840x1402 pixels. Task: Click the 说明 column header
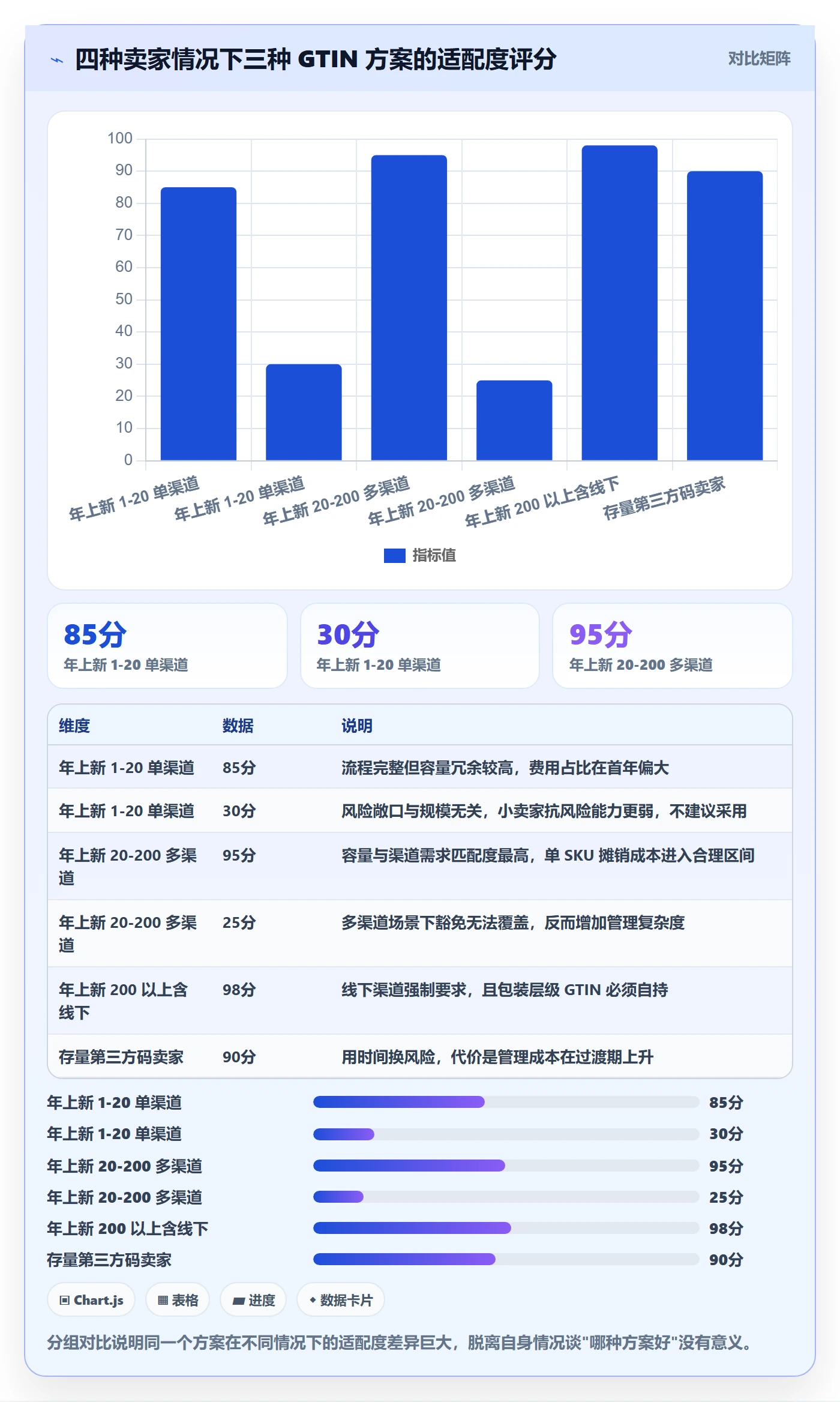click(357, 726)
